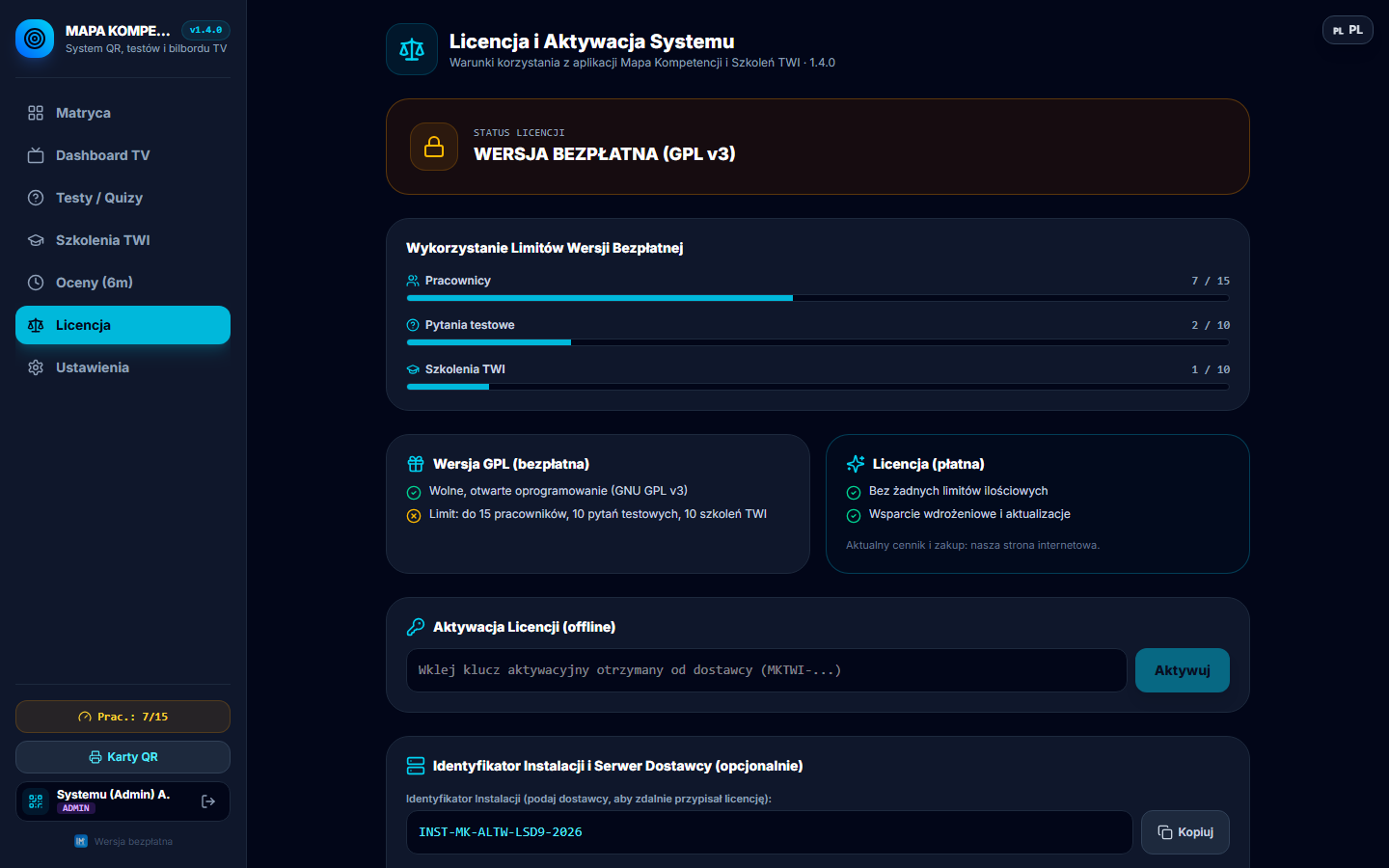Click the question icon beside Pytania testowe

point(413,325)
